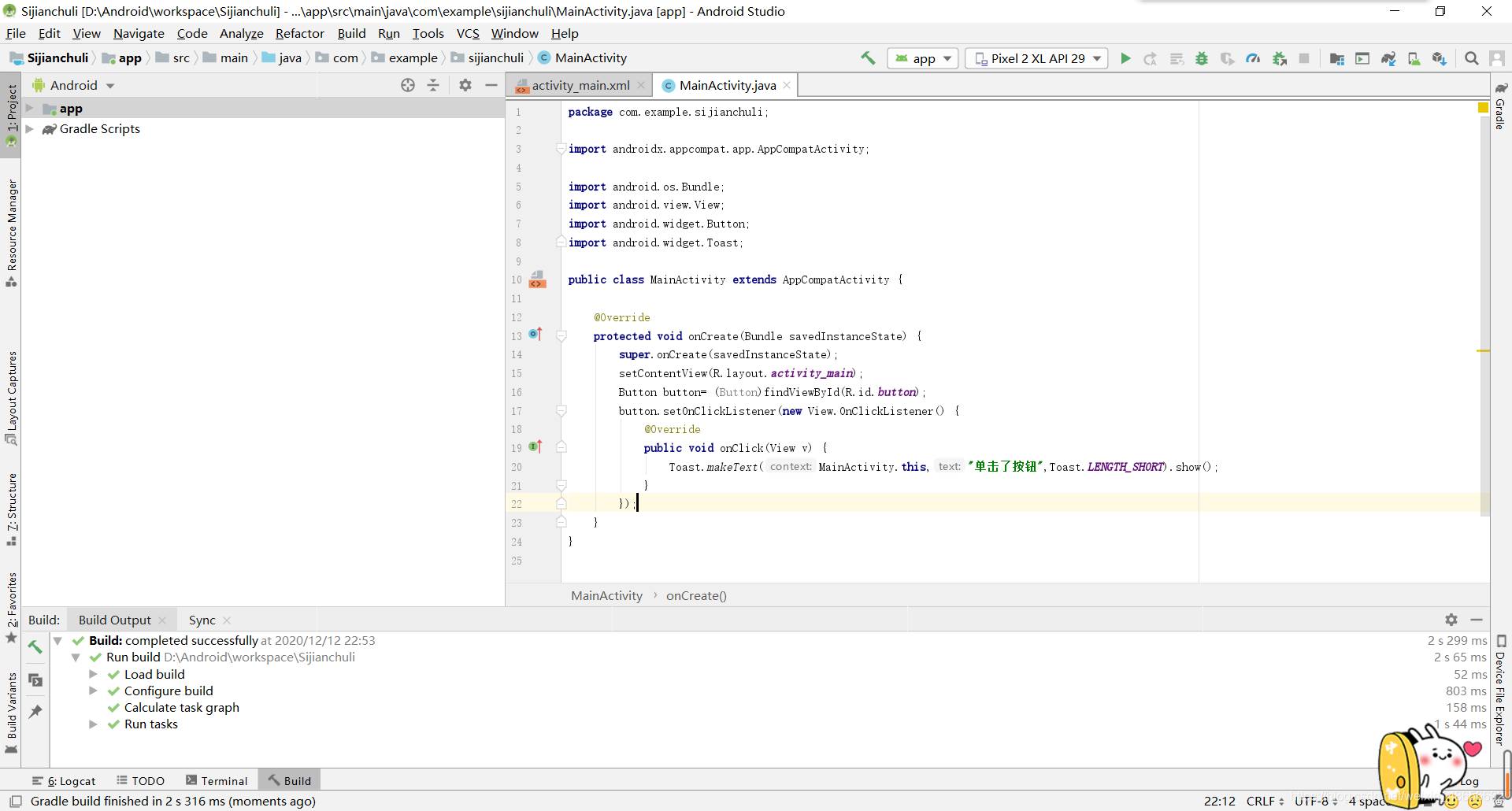1512x811 pixels.
Task: Open the VCS menu
Action: tap(468, 34)
